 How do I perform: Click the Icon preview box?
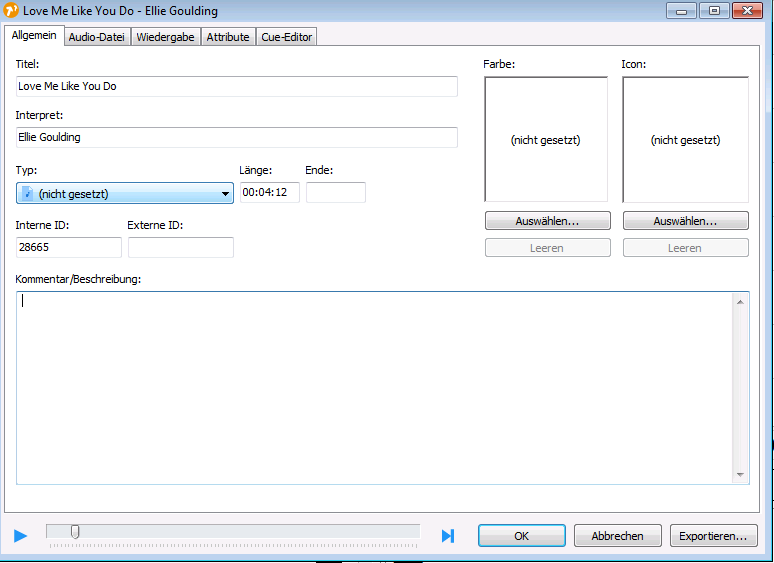pyautogui.click(x=685, y=140)
